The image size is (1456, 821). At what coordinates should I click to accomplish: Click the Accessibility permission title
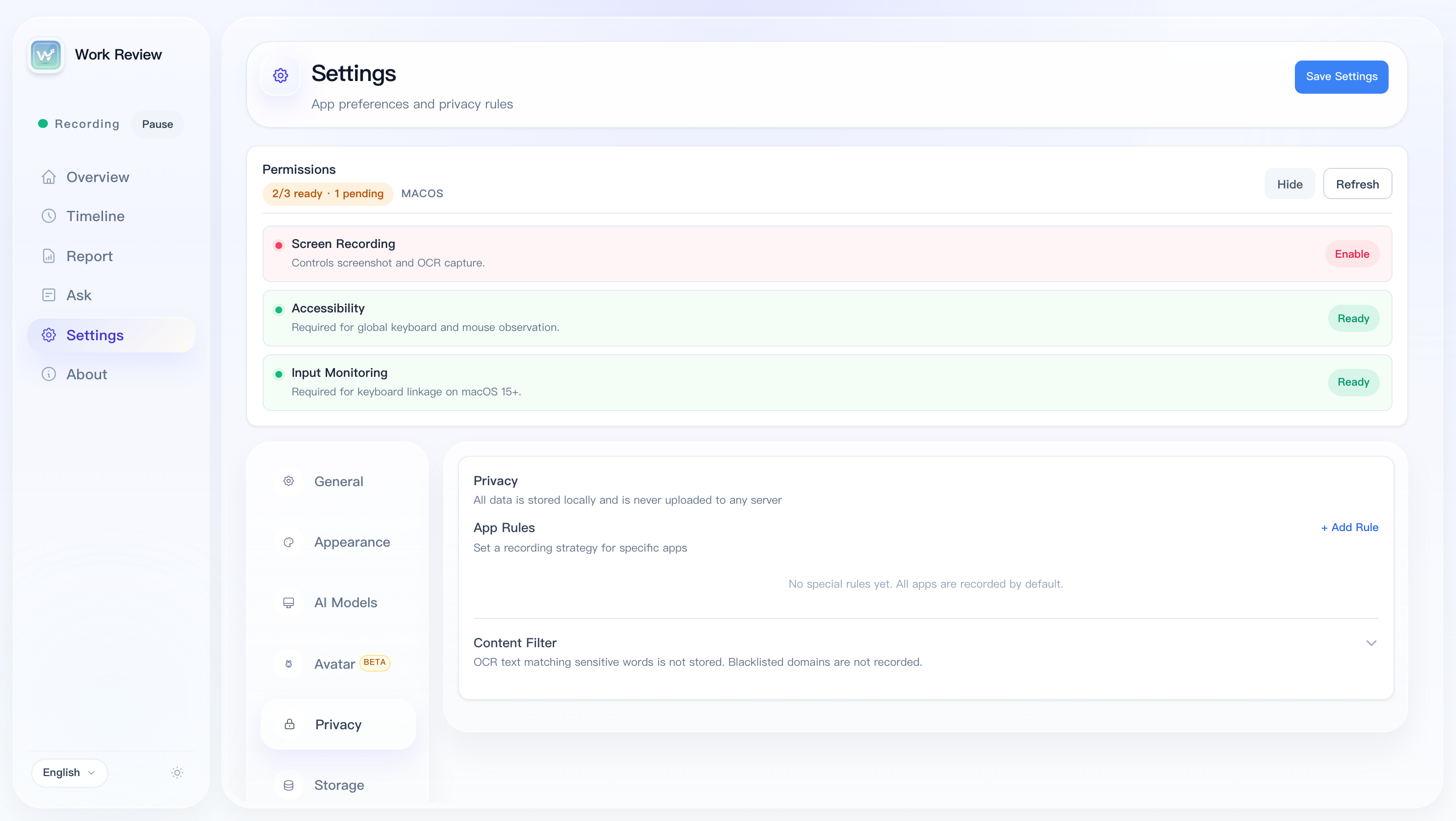(x=328, y=308)
